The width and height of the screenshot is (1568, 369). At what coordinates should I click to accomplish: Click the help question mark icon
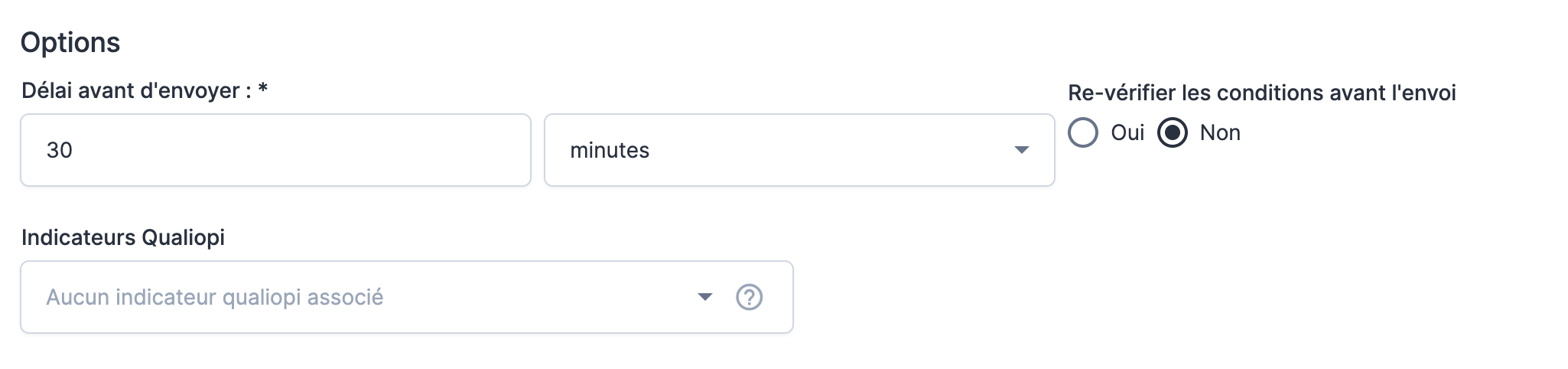749,297
